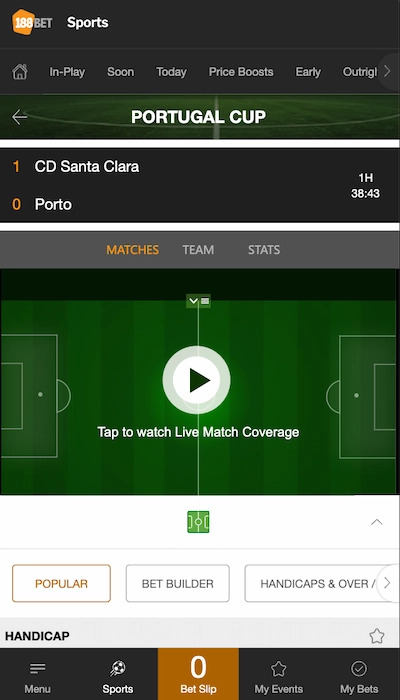Screen dimensions: 400x700
Task: Reveal more market filters via right arrow
Action: coord(387,583)
